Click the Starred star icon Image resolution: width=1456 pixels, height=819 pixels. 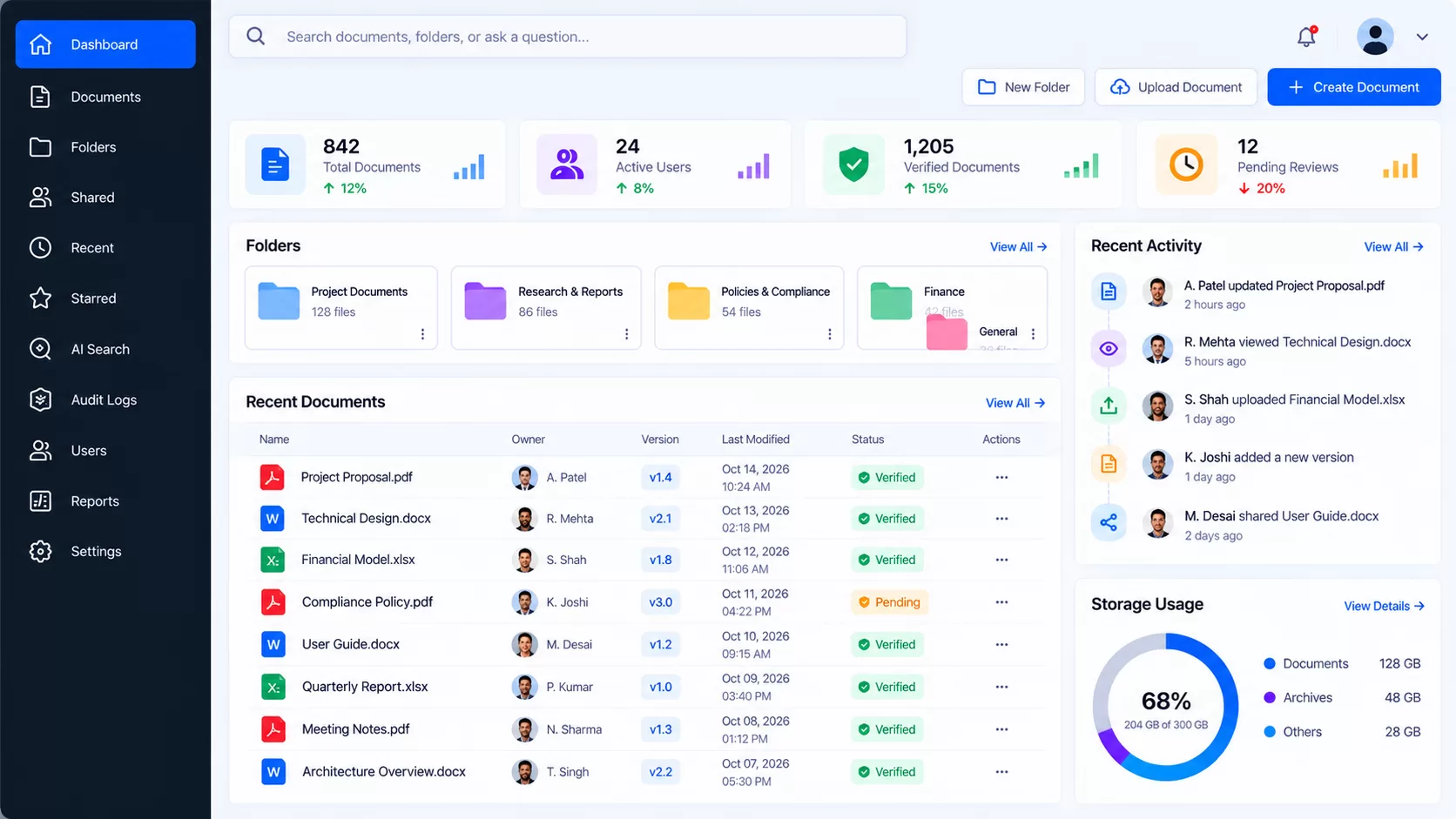coord(40,299)
